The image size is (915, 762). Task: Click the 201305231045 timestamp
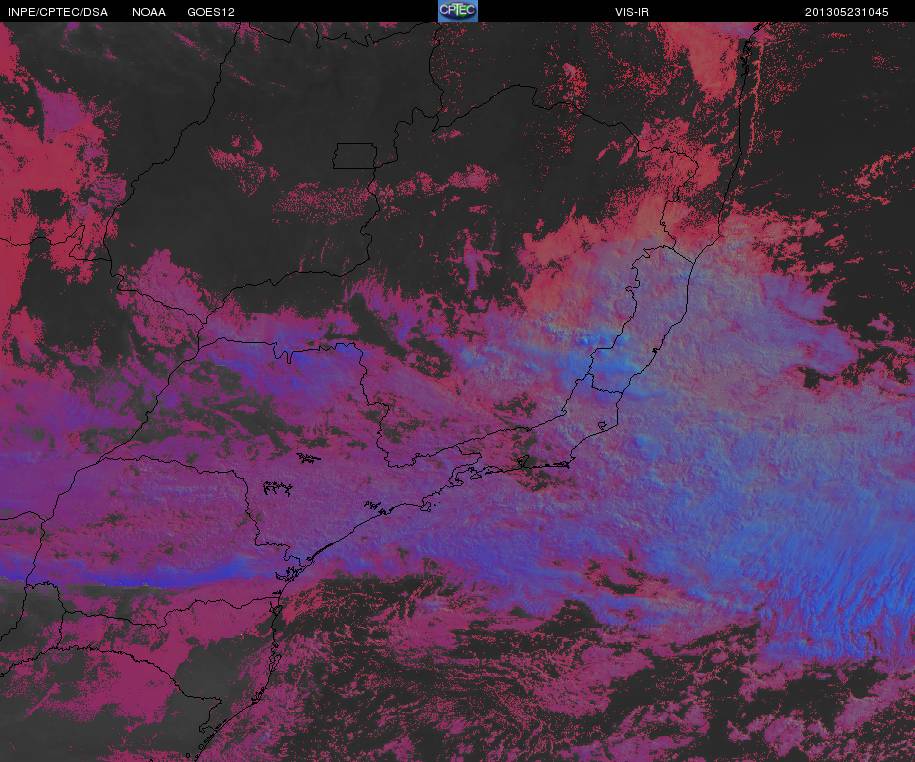tap(846, 12)
